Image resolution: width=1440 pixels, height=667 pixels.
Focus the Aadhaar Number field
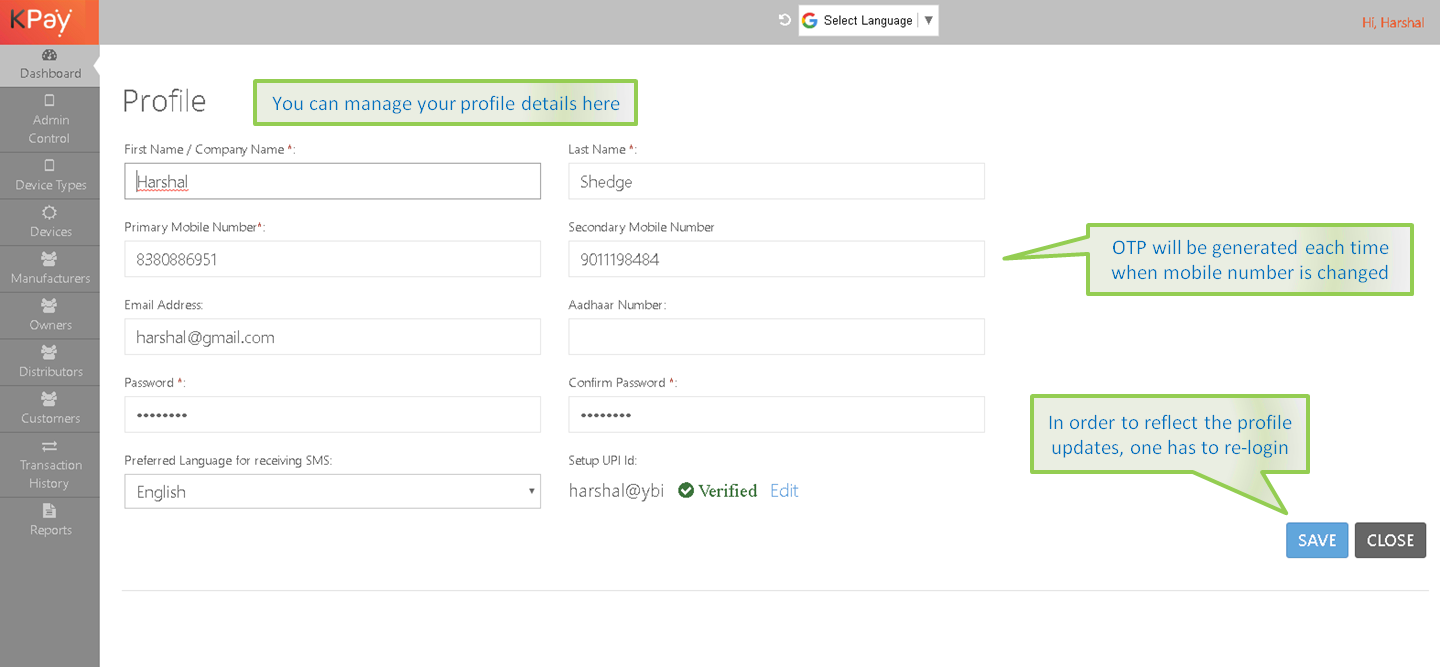[x=776, y=337]
